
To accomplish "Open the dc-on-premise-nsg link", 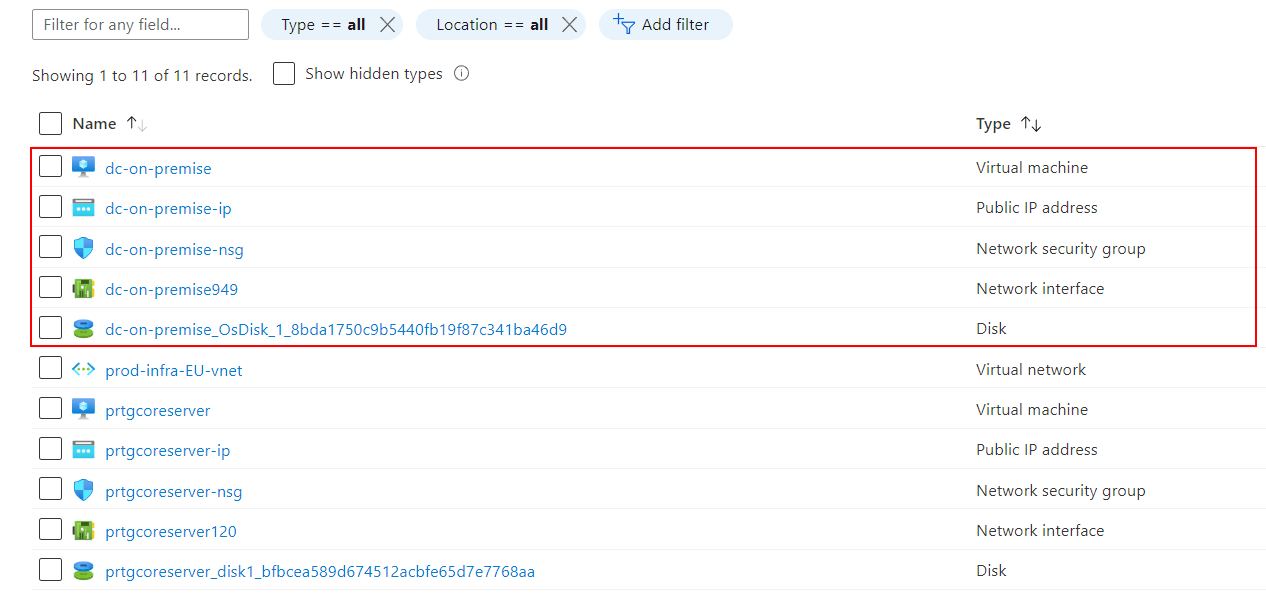I will click(x=174, y=249).
